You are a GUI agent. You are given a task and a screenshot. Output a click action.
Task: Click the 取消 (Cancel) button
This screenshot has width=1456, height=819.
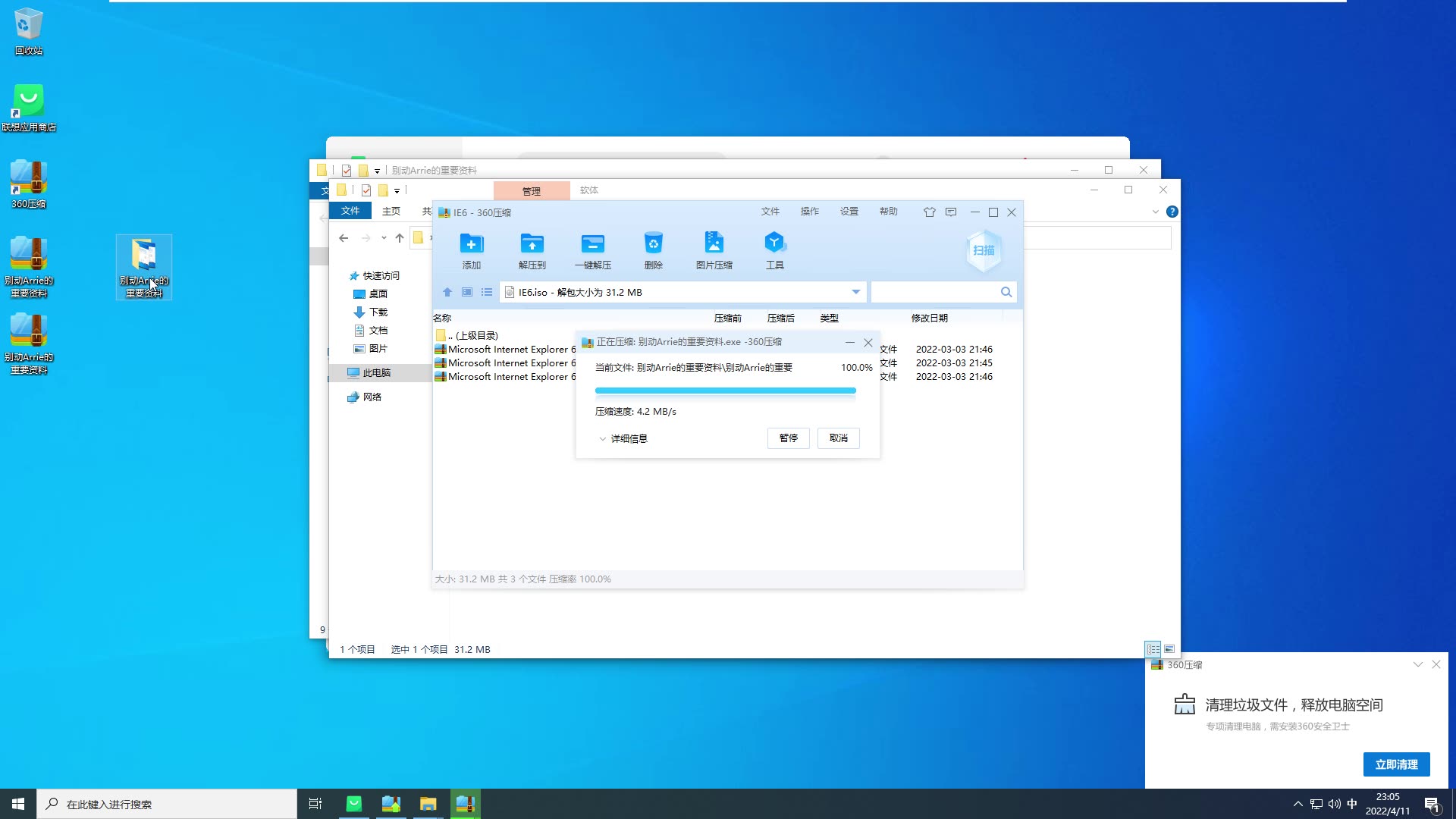tap(839, 438)
